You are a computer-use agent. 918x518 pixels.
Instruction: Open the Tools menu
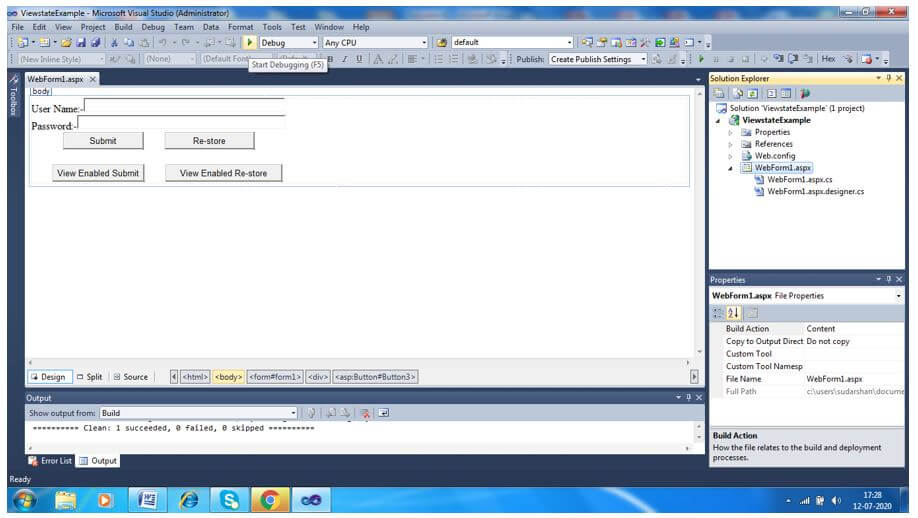tap(272, 27)
